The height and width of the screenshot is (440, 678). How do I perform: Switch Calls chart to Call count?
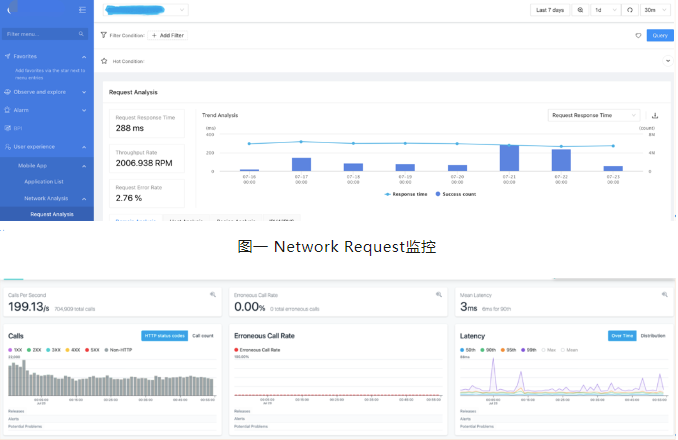coord(203,336)
